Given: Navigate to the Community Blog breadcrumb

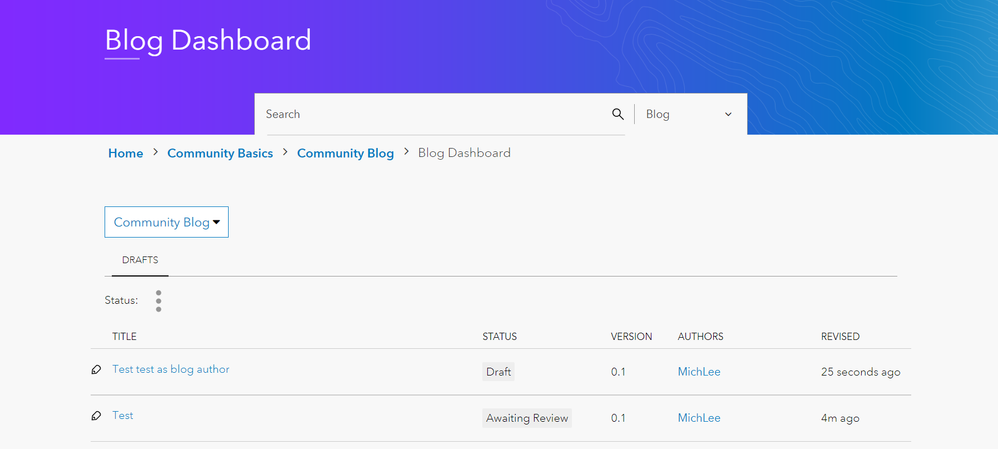Looking at the screenshot, I should [345, 153].
